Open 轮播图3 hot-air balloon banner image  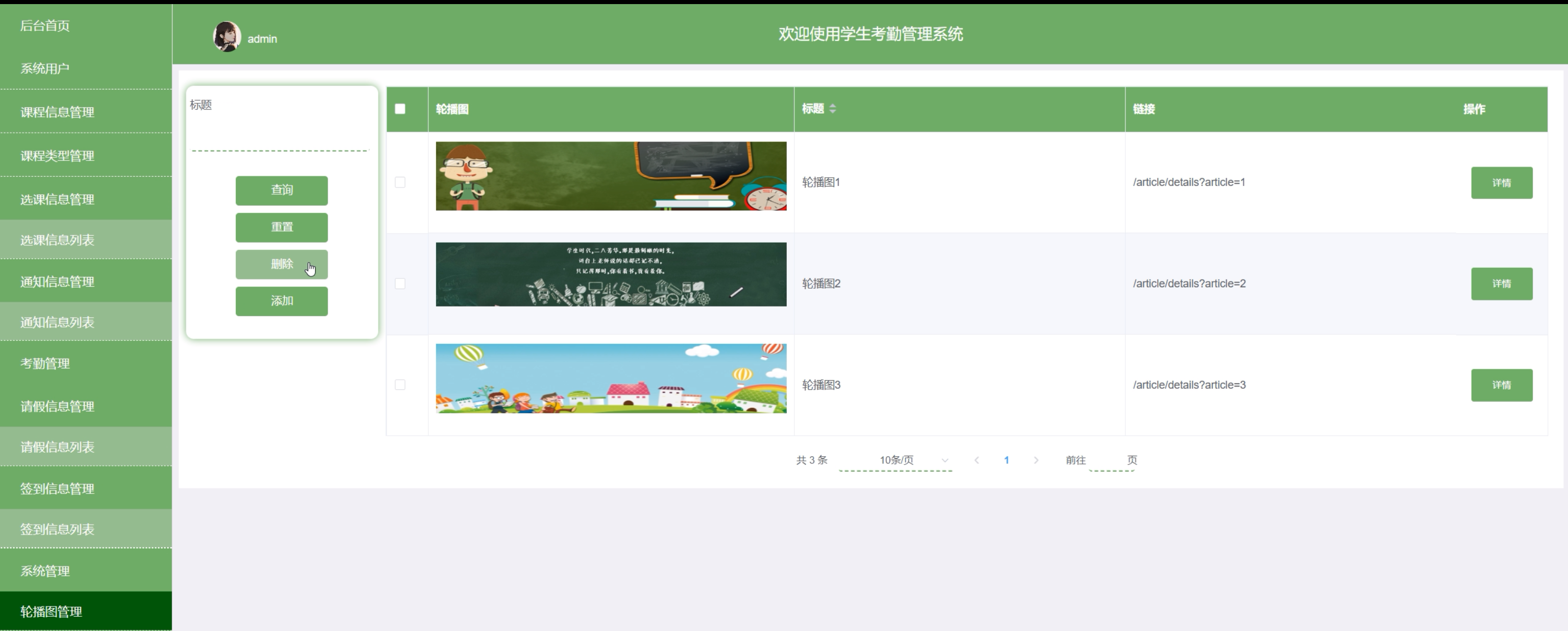[x=611, y=379]
